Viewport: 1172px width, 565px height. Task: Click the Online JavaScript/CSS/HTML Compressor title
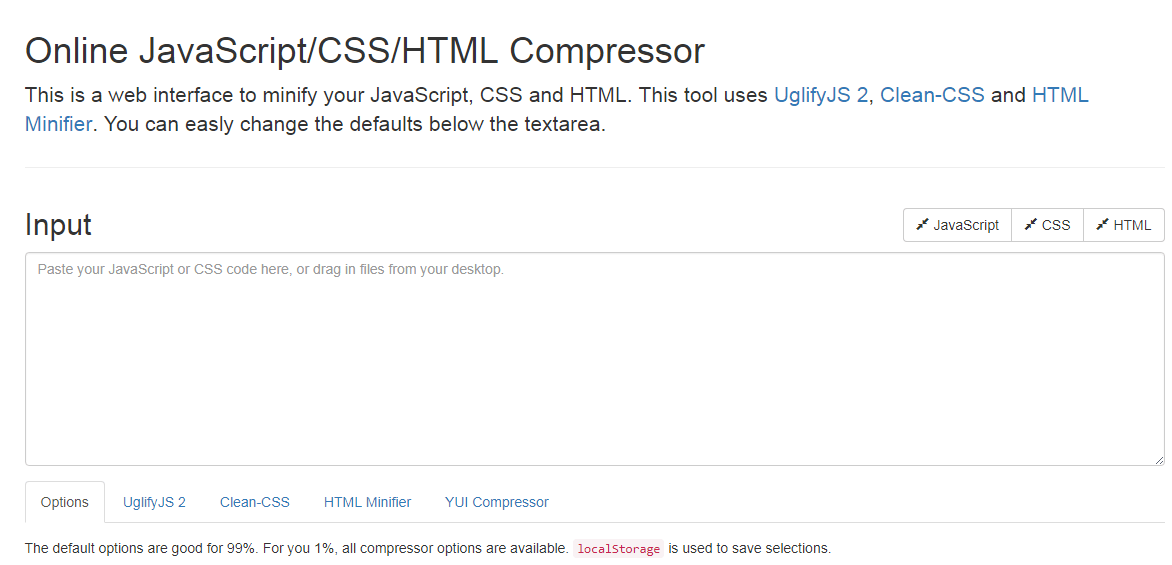(x=365, y=51)
